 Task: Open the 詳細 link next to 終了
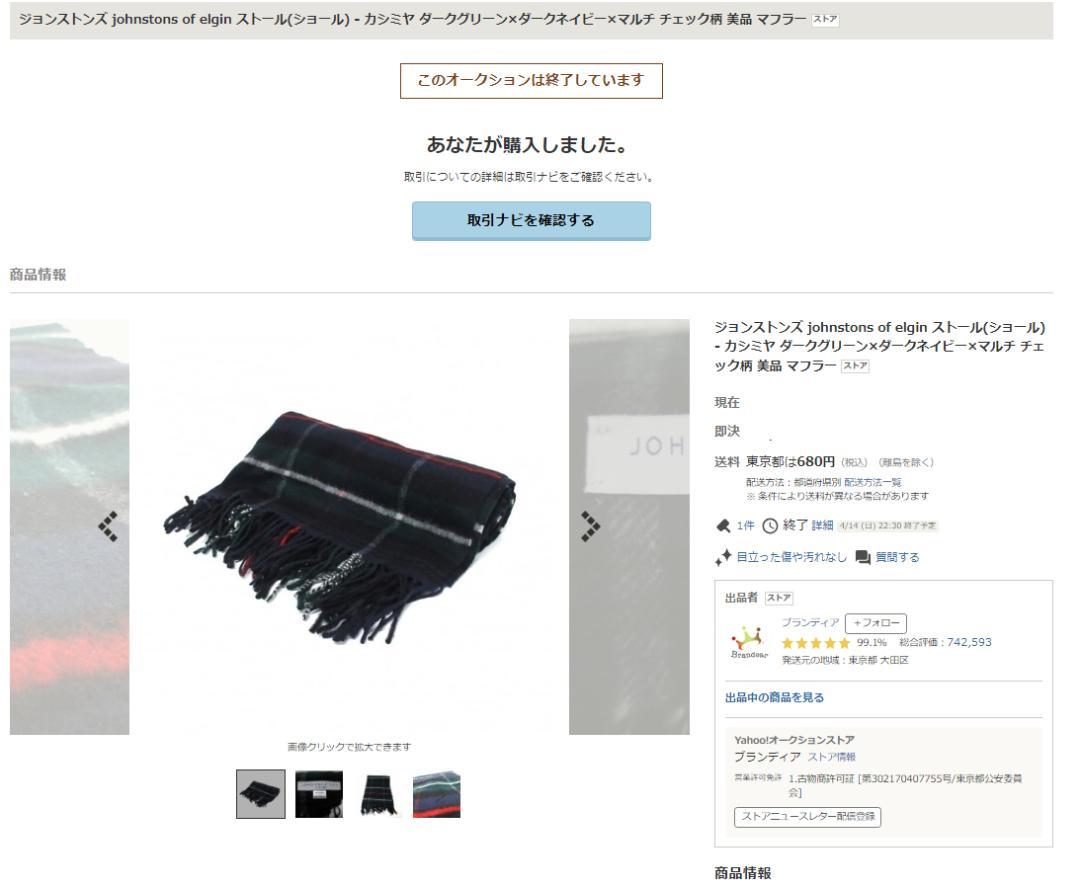(x=822, y=526)
